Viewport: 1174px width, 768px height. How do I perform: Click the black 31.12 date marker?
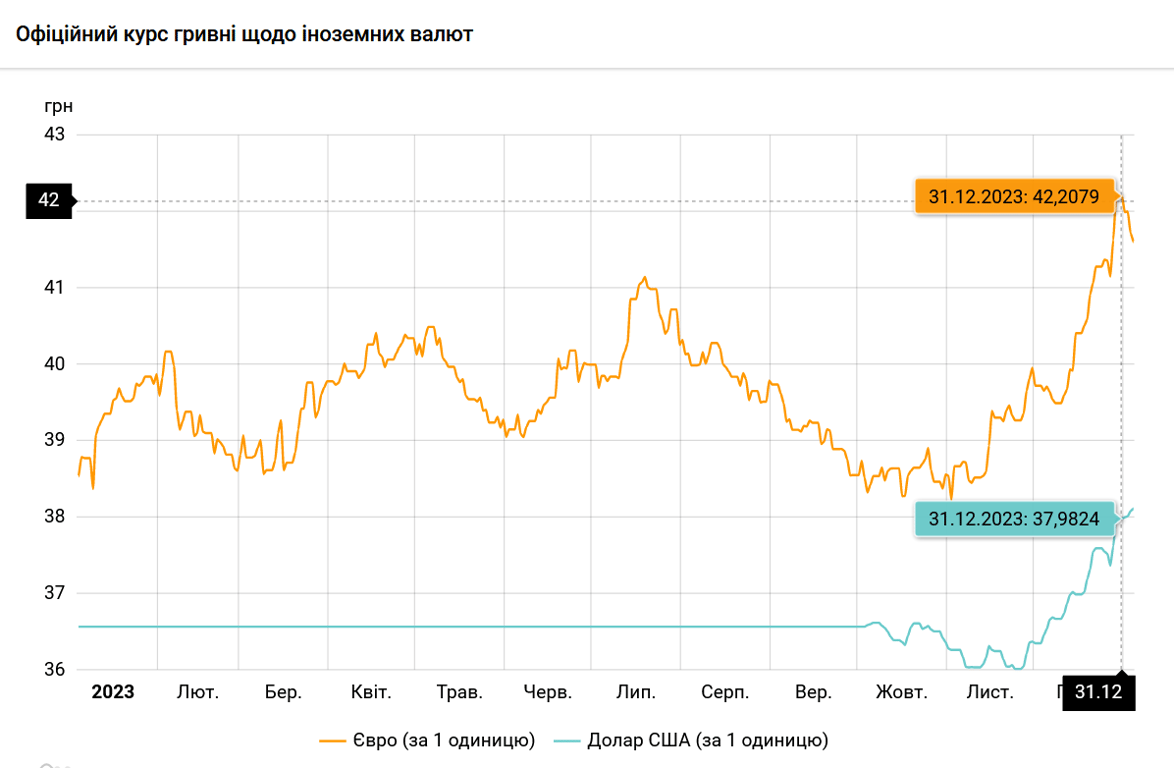coord(1098,692)
